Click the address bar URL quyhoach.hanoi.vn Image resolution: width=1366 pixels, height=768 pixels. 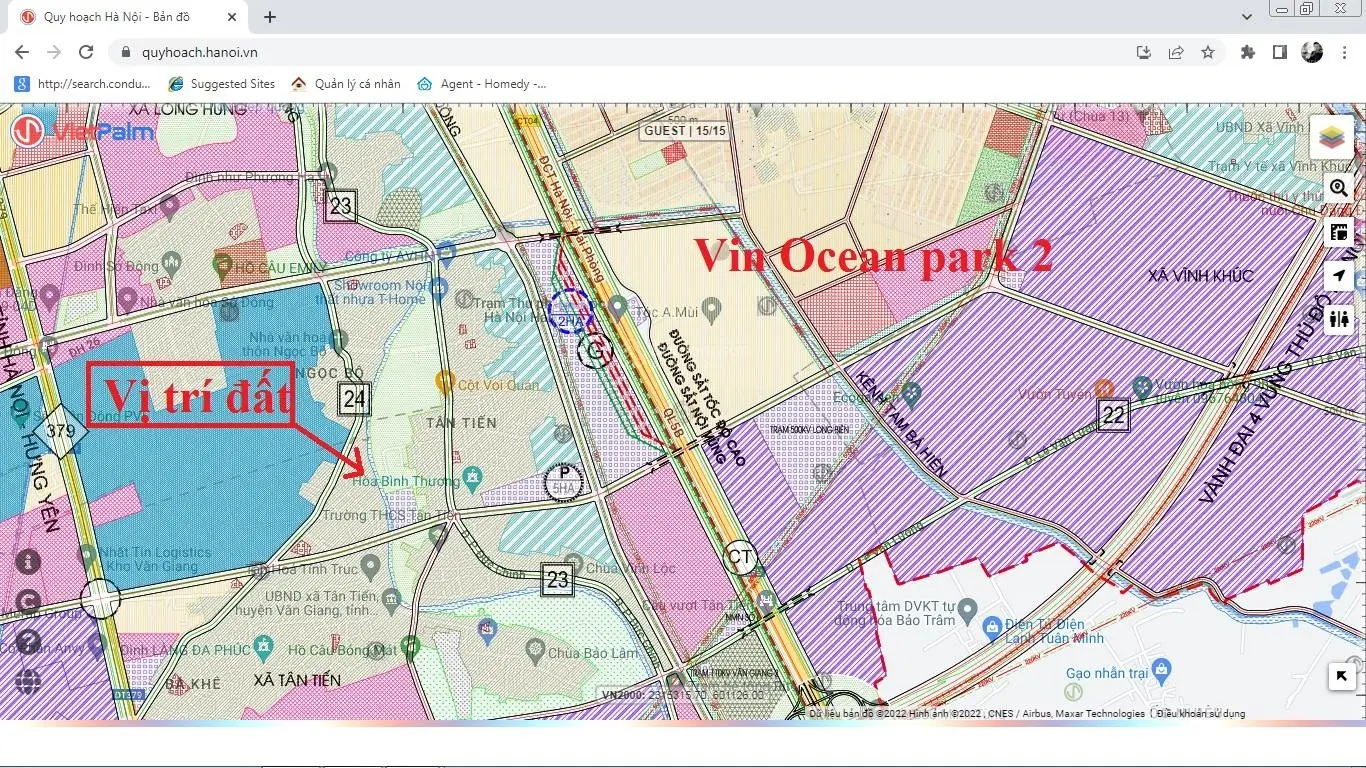199,52
